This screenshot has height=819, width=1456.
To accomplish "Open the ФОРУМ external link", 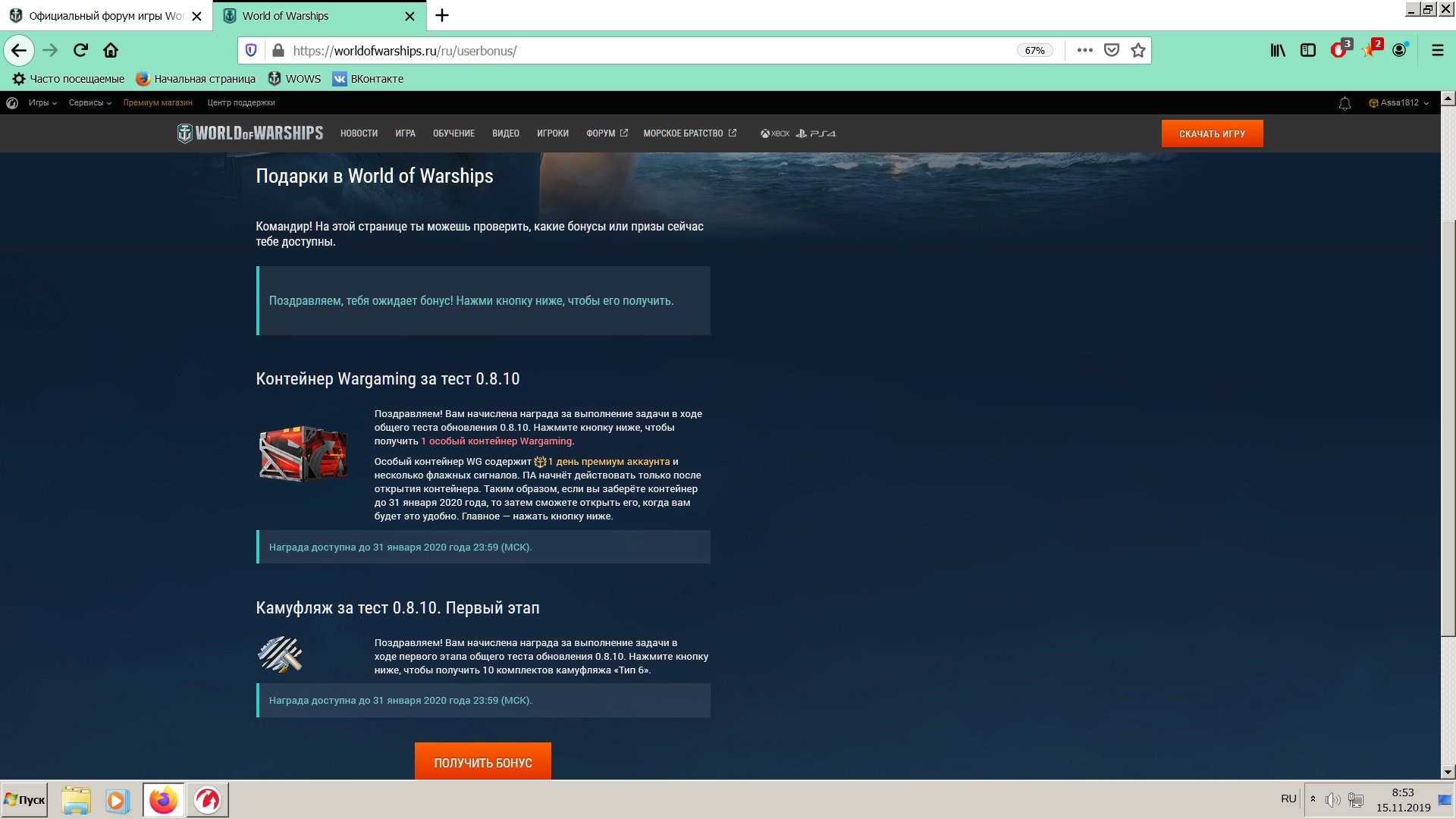I will click(x=607, y=133).
